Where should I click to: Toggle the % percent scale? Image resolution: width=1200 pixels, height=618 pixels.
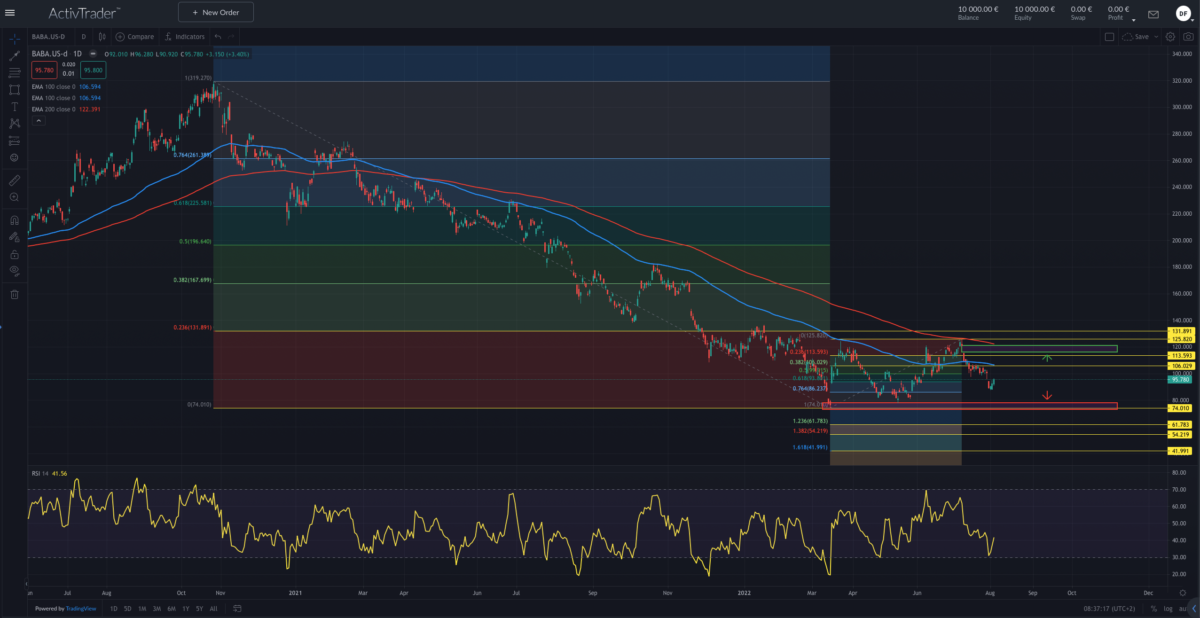(1154, 608)
